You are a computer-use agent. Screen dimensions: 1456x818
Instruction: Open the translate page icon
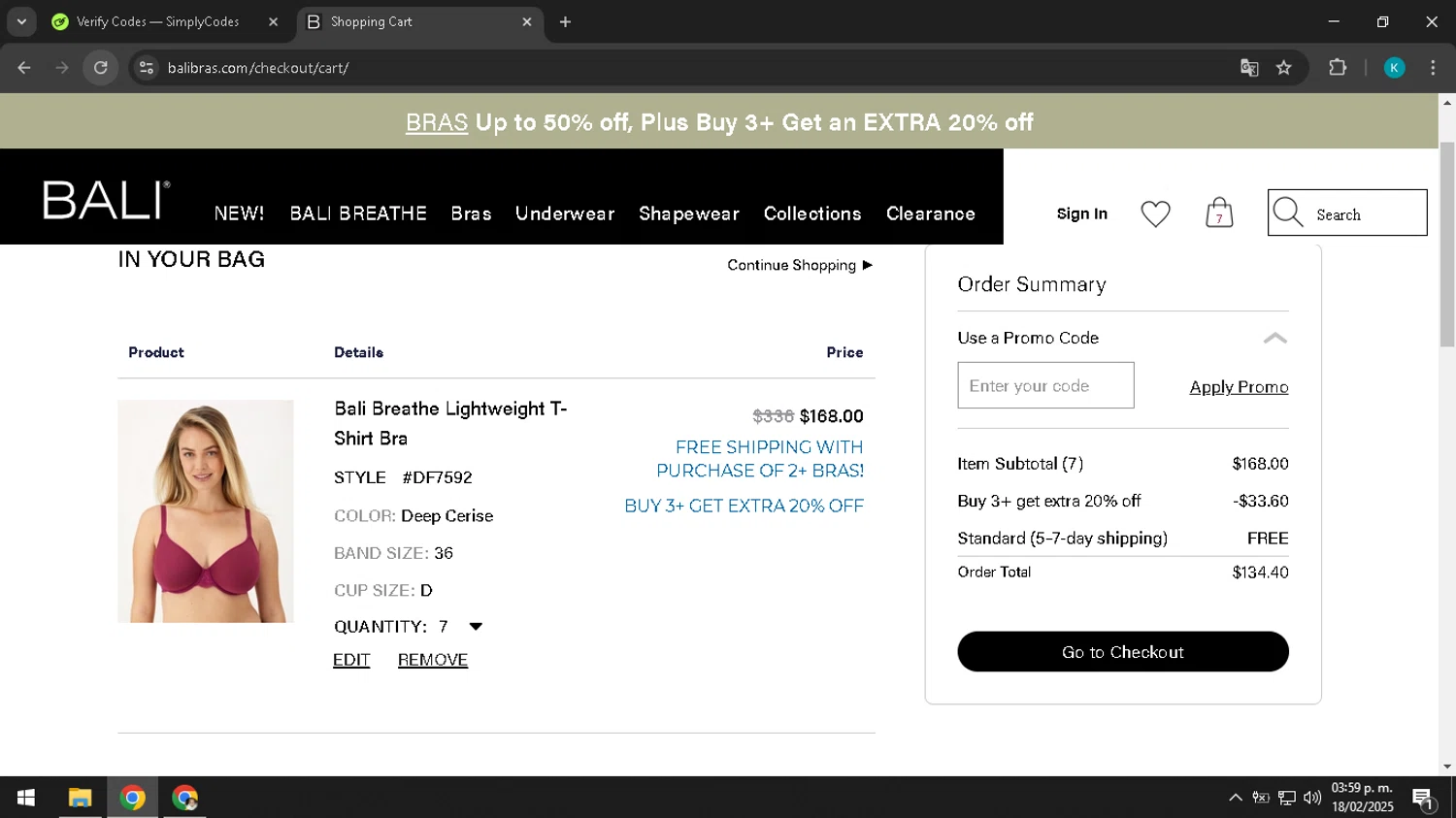(x=1249, y=68)
